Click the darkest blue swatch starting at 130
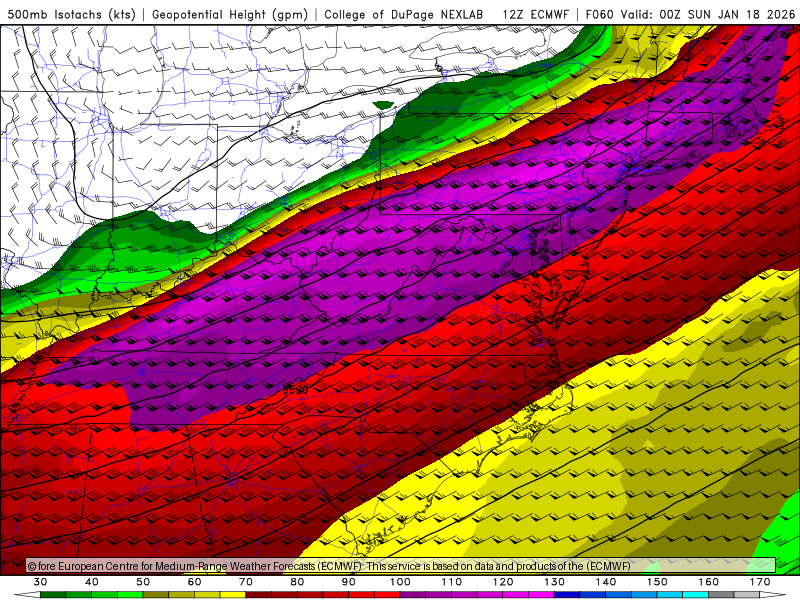Screen dimensions: 800x600 567,595
